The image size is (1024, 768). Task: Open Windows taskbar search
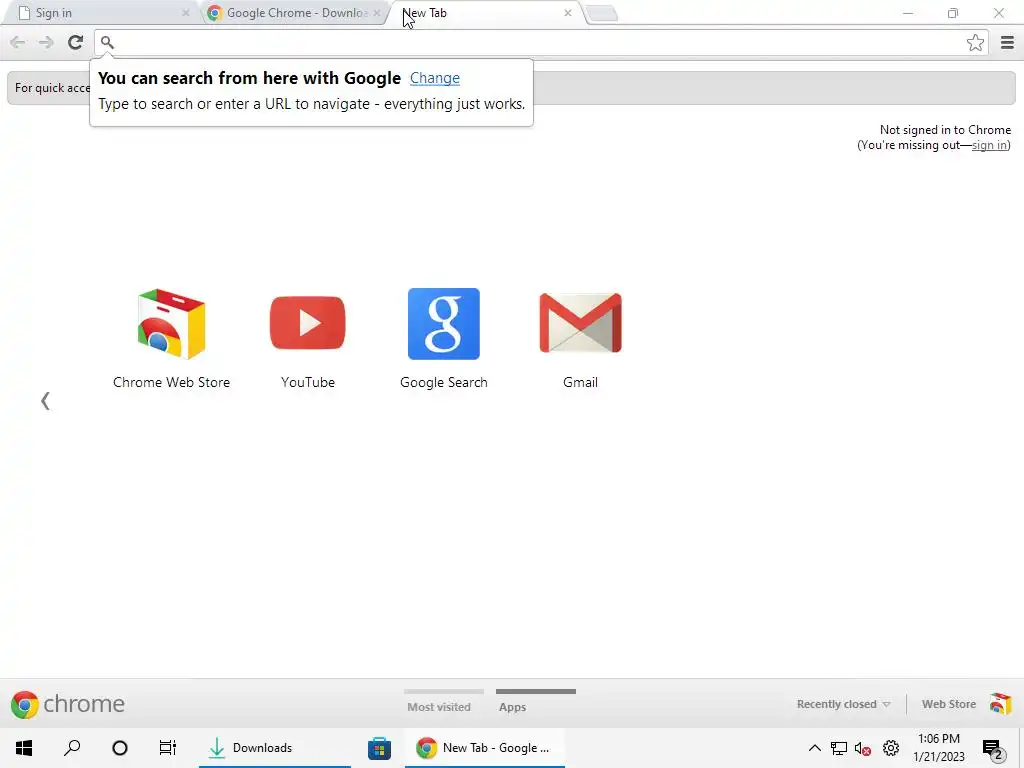[x=72, y=748]
